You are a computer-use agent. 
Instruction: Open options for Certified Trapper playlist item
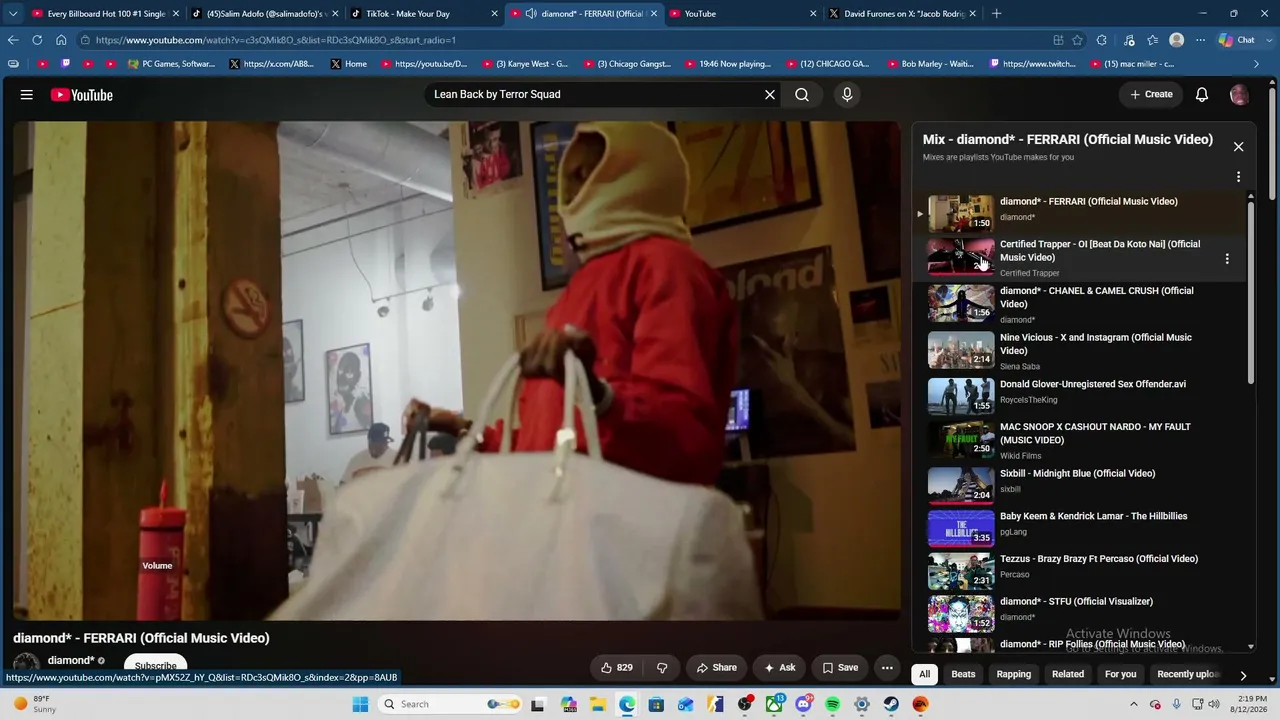[x=1227, y=259]
